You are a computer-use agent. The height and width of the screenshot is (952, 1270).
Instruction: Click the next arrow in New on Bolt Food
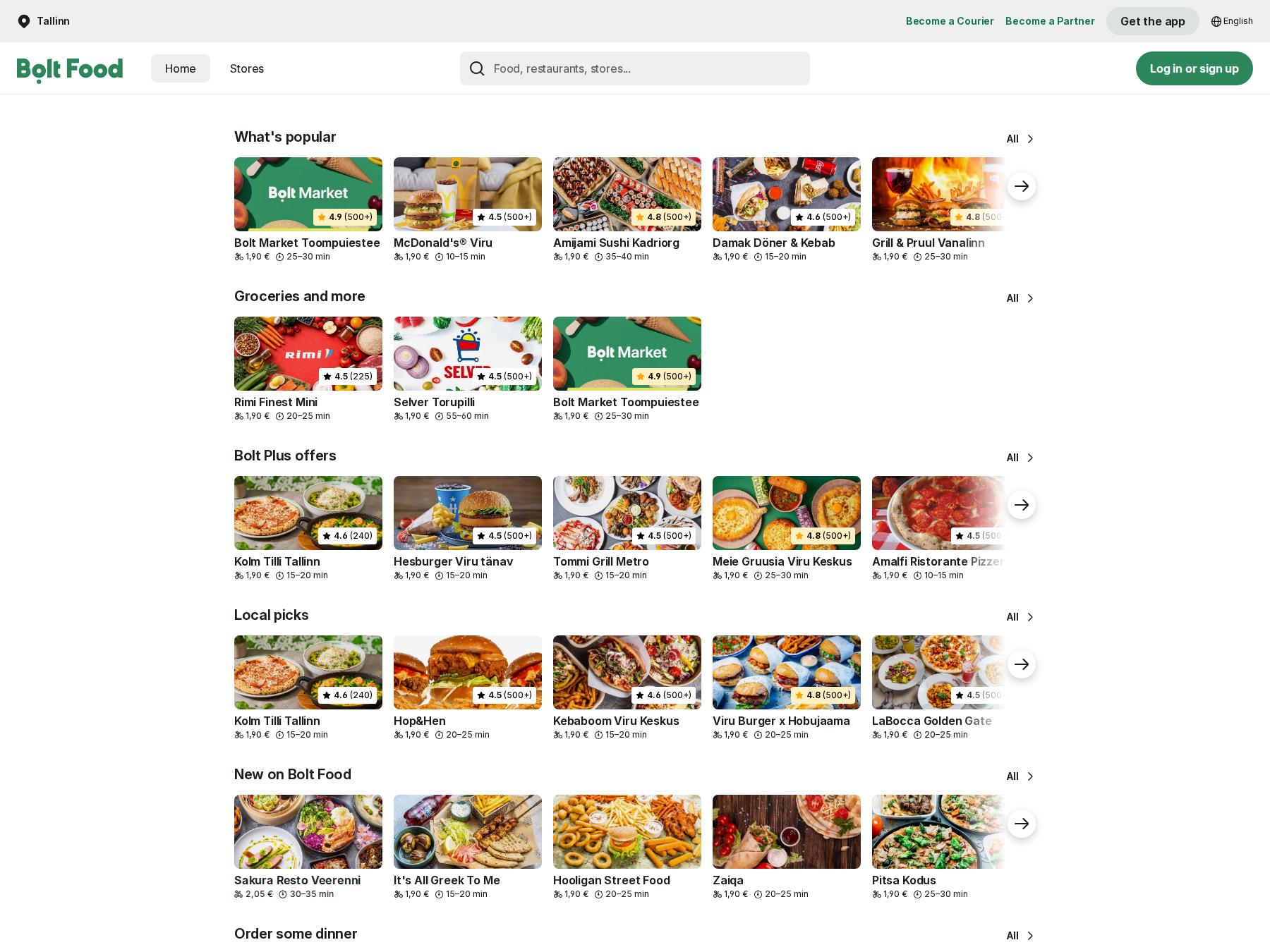(1021, 824)
